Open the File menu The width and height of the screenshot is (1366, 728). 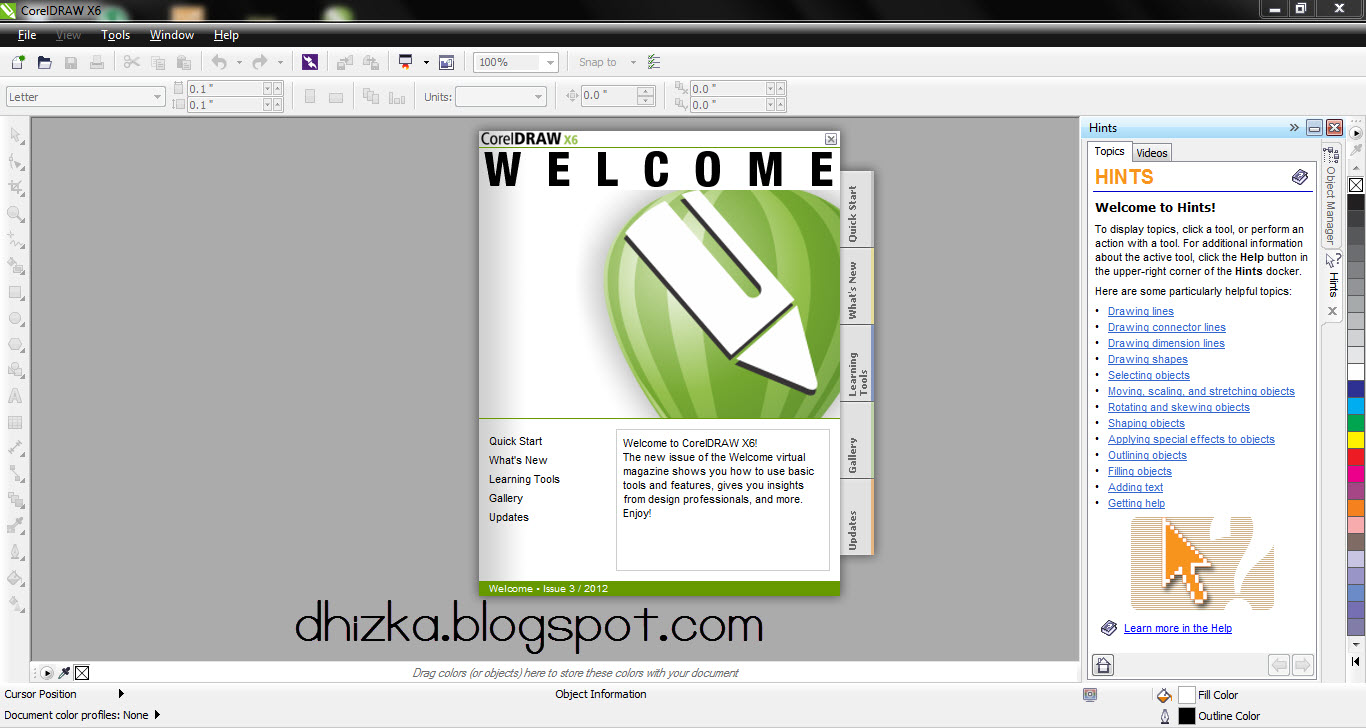[x=27, y=35]
